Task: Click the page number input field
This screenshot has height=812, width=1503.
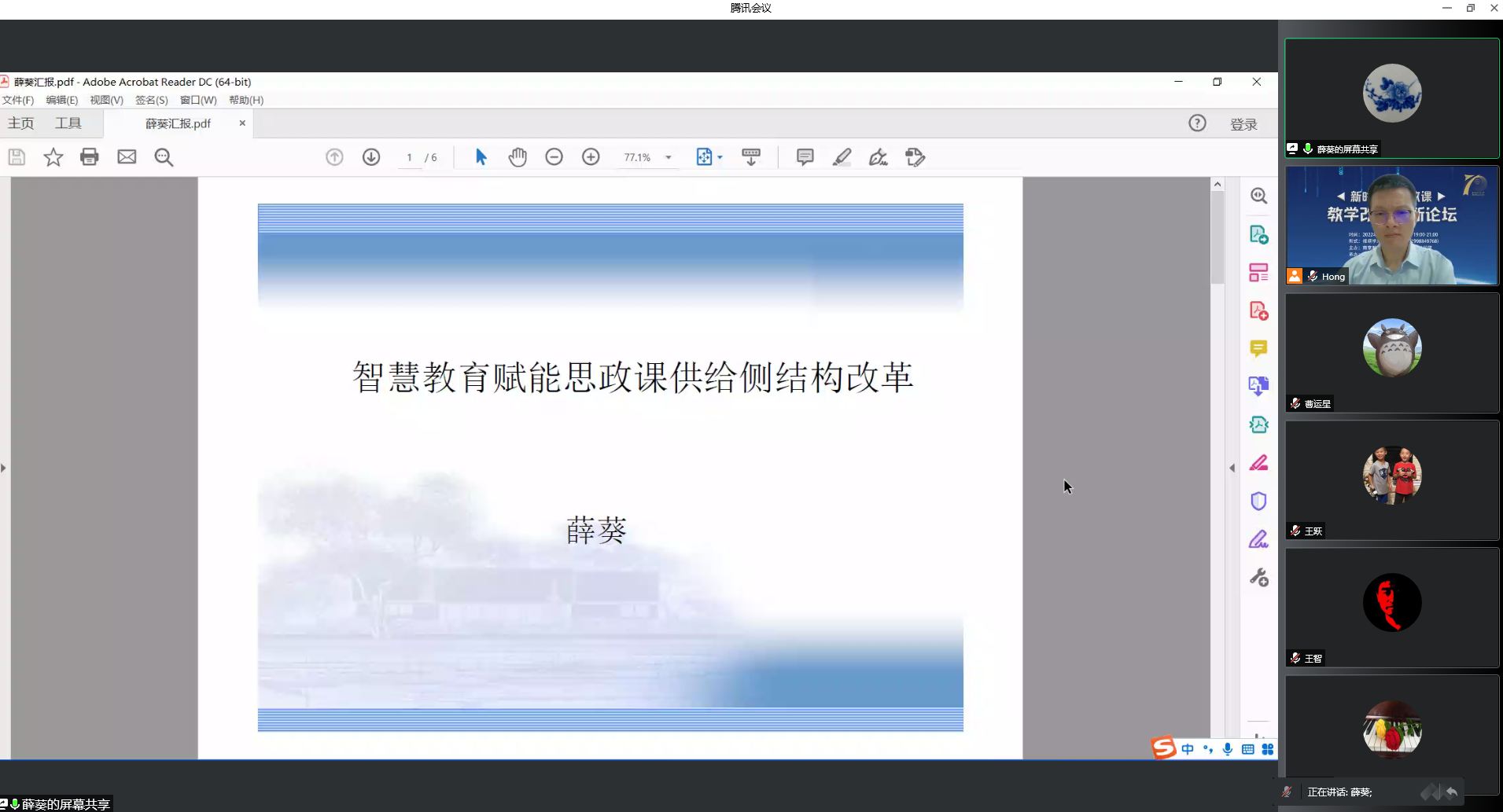Action: coord(409,157)
